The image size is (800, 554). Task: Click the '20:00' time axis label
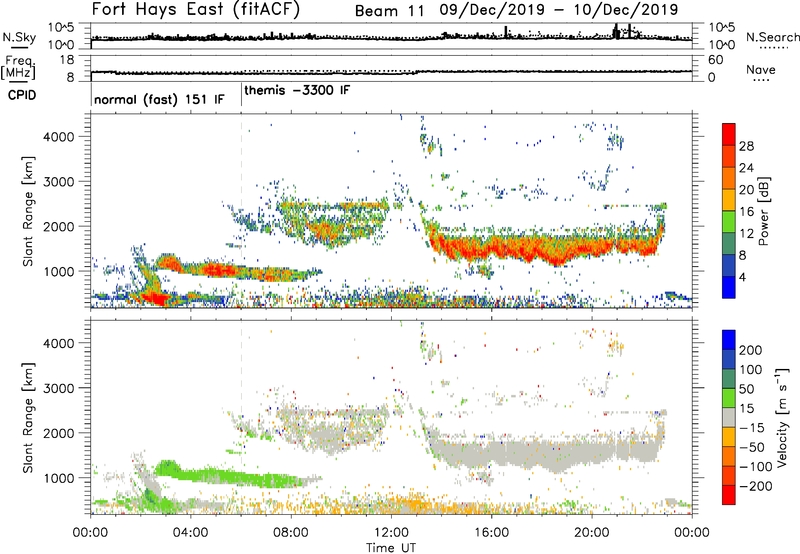click(592, 533)
